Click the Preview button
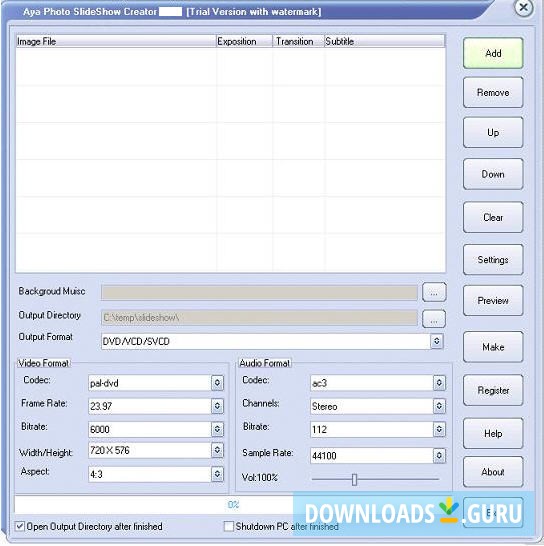544x546 pixels. click(493, 301)
